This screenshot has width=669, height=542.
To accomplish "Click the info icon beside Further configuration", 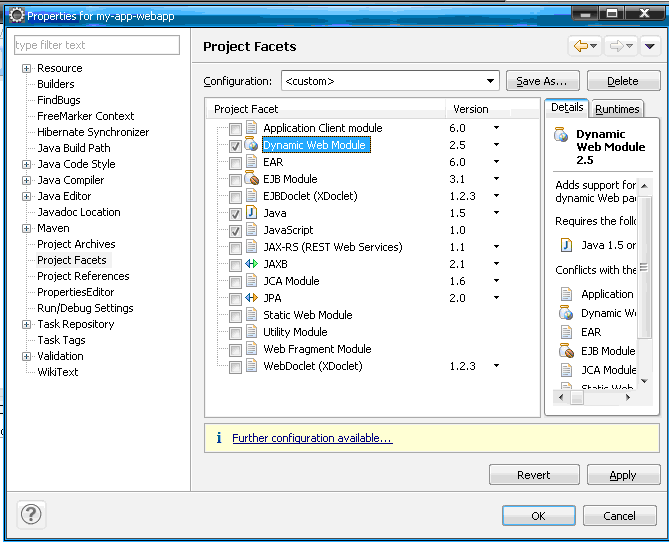I will [219, 437].
